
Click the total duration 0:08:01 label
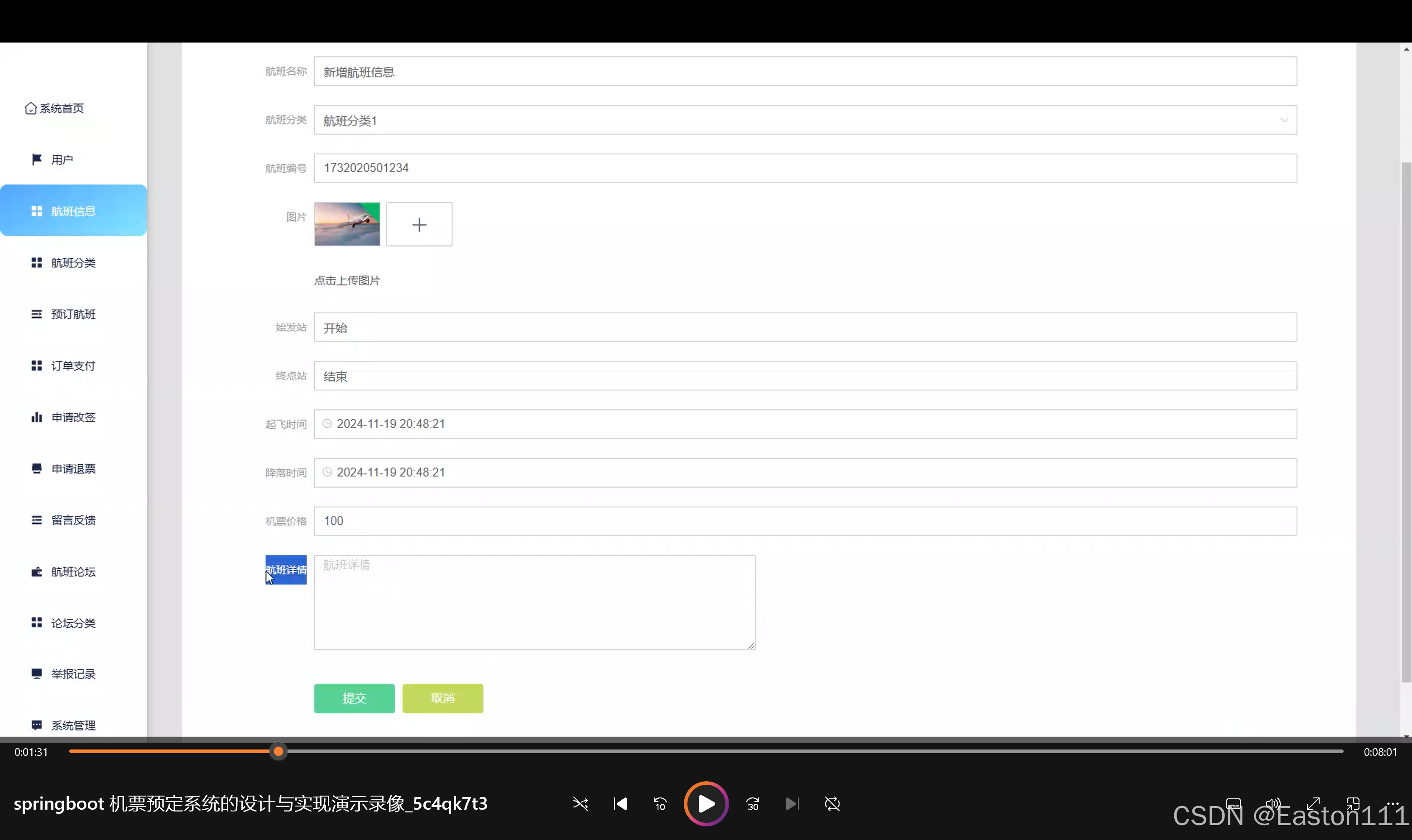(x=1380, y=752)
